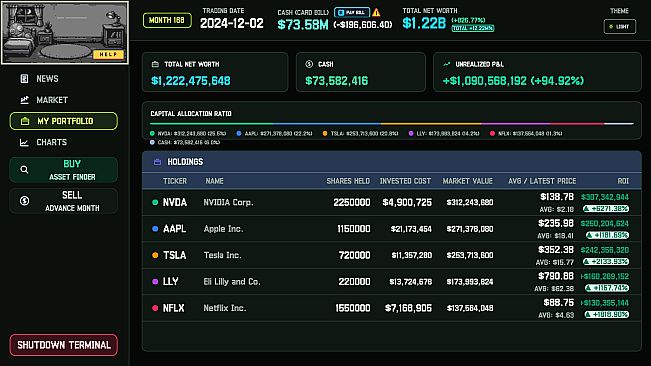Click the blue dot beside AAPL ticker
The image size is (651, 366).
click(155, 229)
